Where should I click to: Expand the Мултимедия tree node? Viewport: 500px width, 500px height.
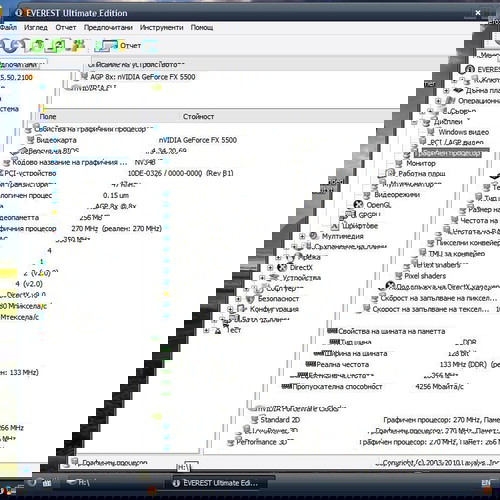pos(302,236)
